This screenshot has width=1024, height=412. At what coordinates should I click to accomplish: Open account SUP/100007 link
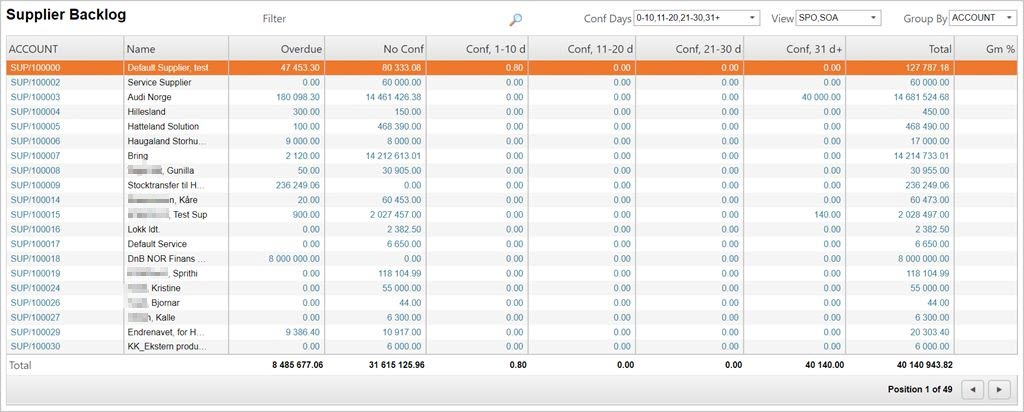[x=35, y=156]
